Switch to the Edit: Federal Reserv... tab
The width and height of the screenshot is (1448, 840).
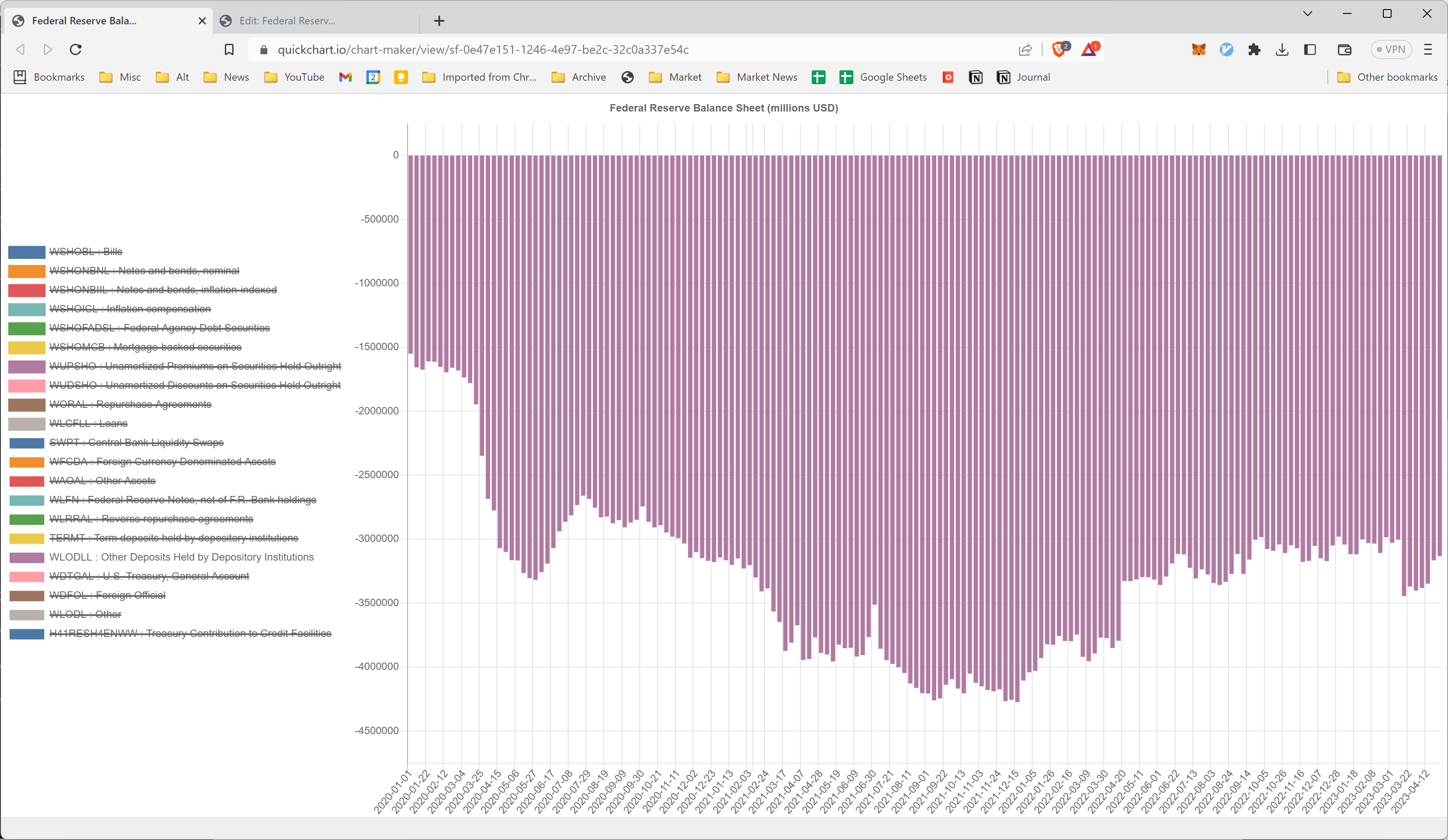pos(287,21)
